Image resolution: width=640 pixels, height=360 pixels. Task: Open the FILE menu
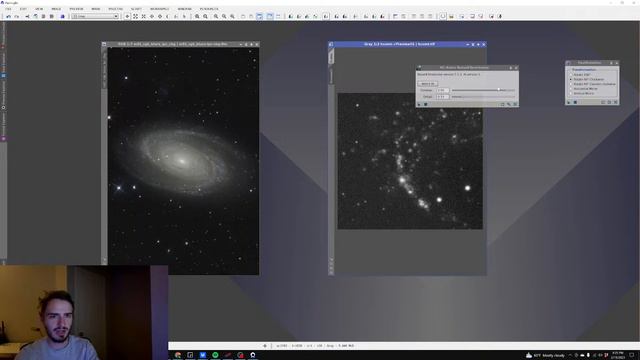(8, 9)
